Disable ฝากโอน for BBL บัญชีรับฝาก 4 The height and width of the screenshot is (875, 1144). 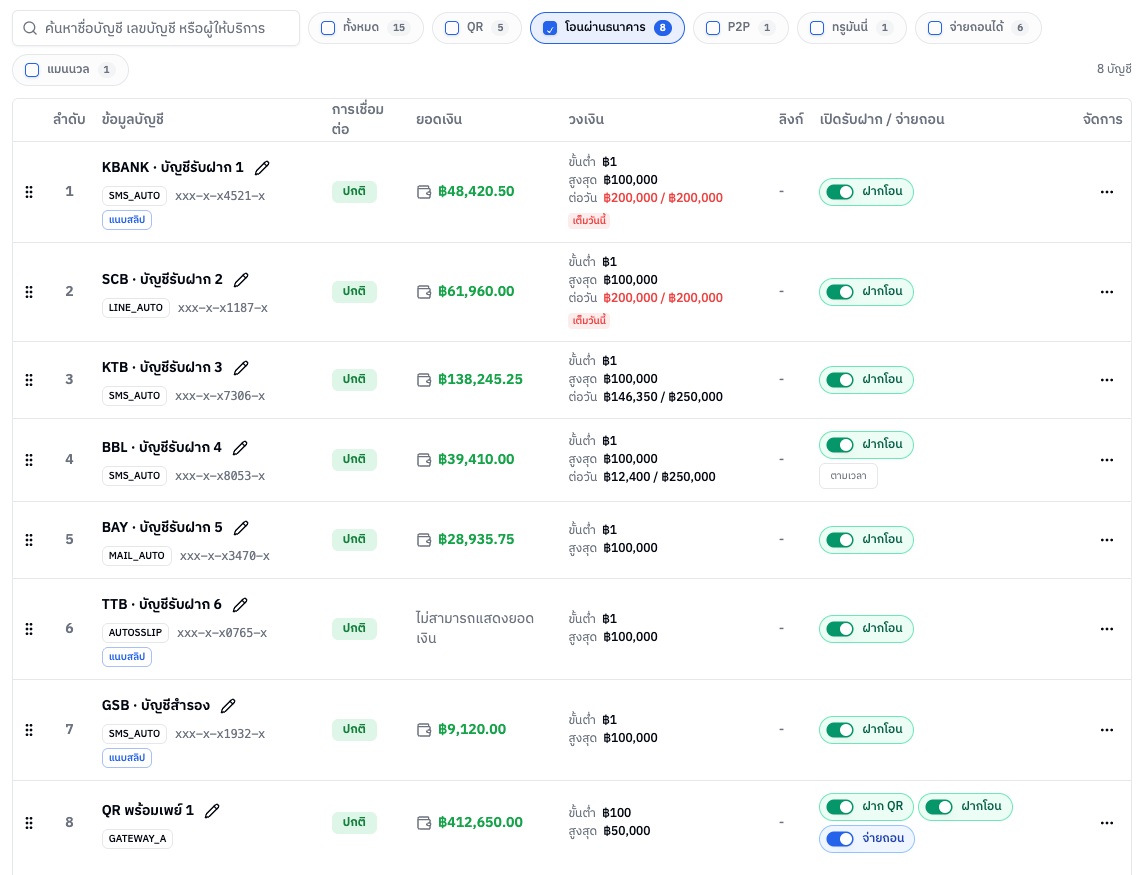point(840,444)
